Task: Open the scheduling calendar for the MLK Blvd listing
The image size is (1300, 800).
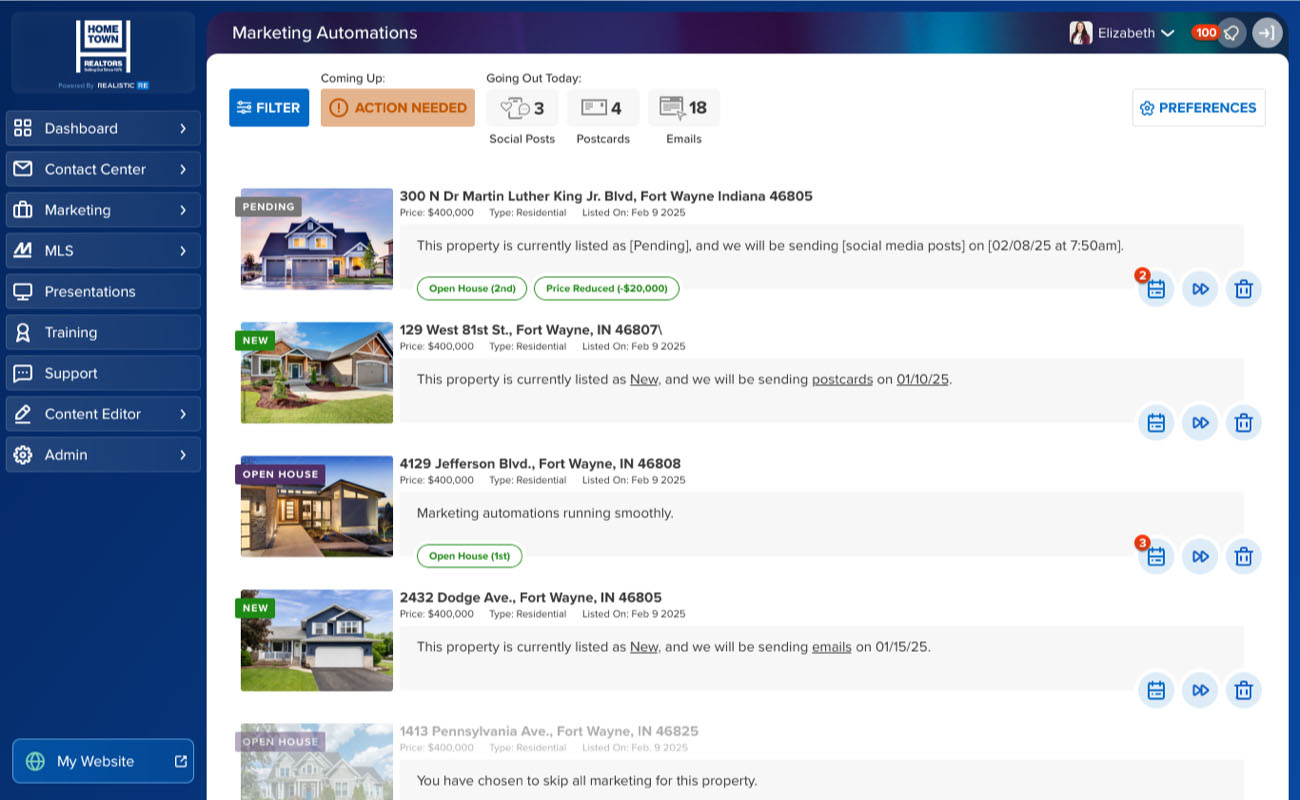Action: click(x=1156, y=288)
